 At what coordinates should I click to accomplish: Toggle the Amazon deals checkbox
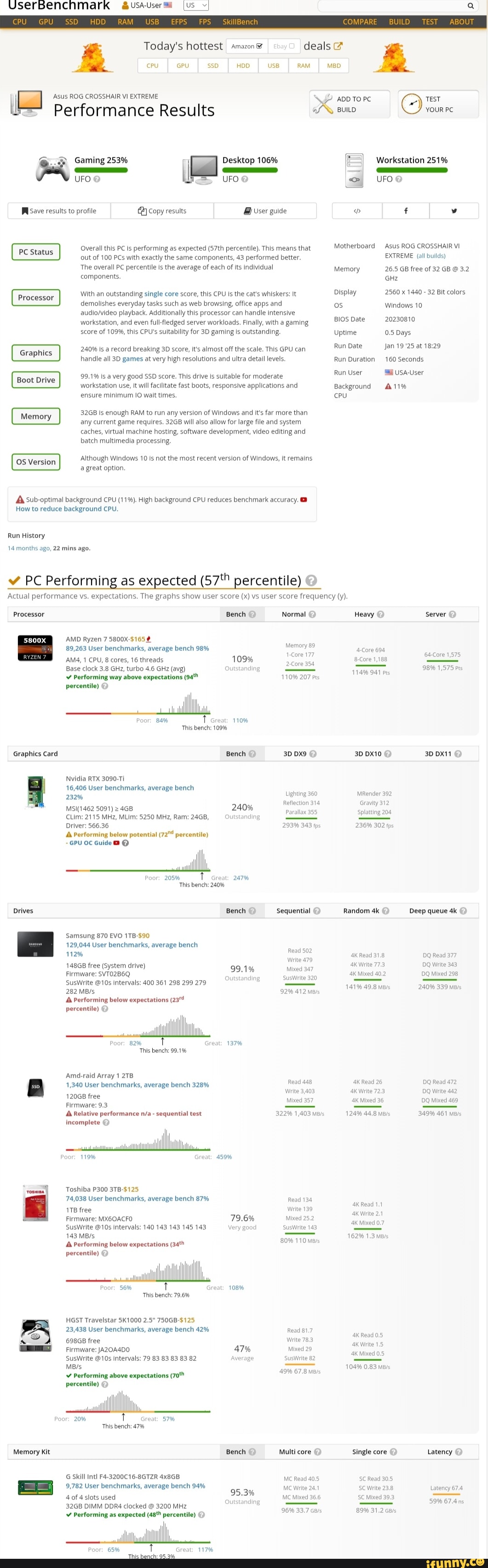click(260, 46)
